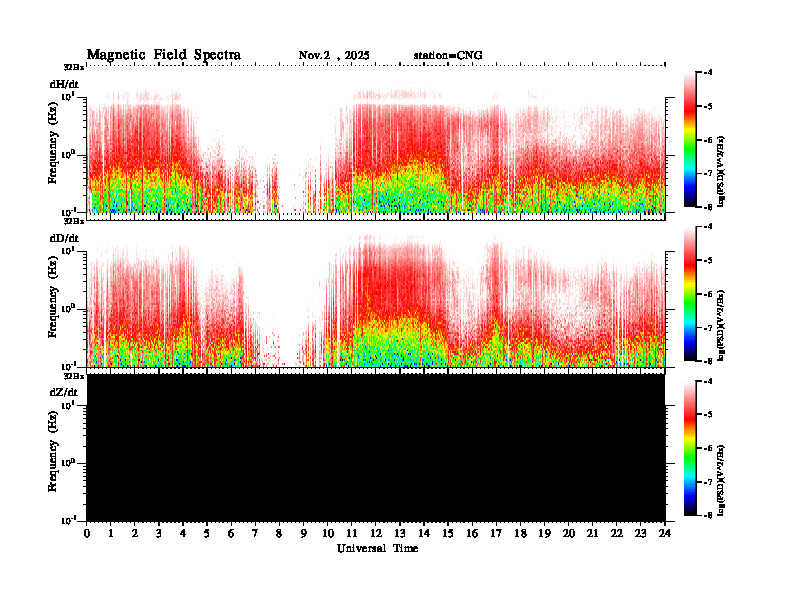Click the "Magnetic Field Spectra" title
The height and width of the screenshot is (612, 792).
coord(164,55)
